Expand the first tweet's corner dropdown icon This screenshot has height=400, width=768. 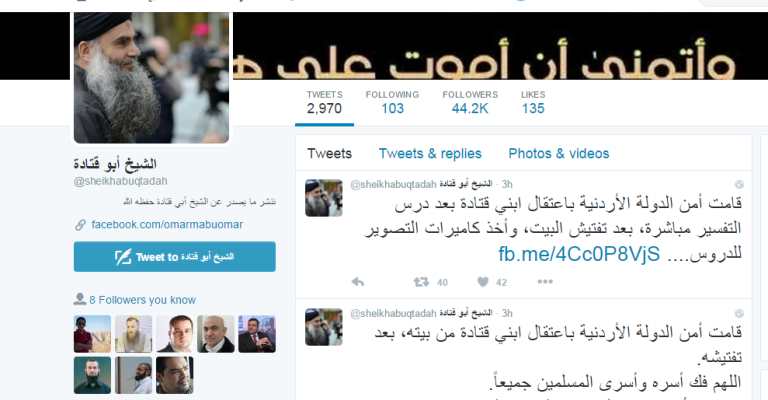pyautogui.click(x=739, y=185)
